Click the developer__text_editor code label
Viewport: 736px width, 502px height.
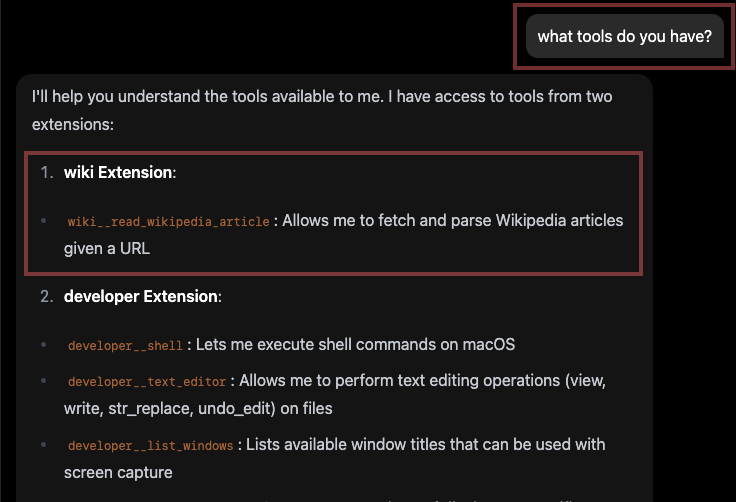(148, 382)
